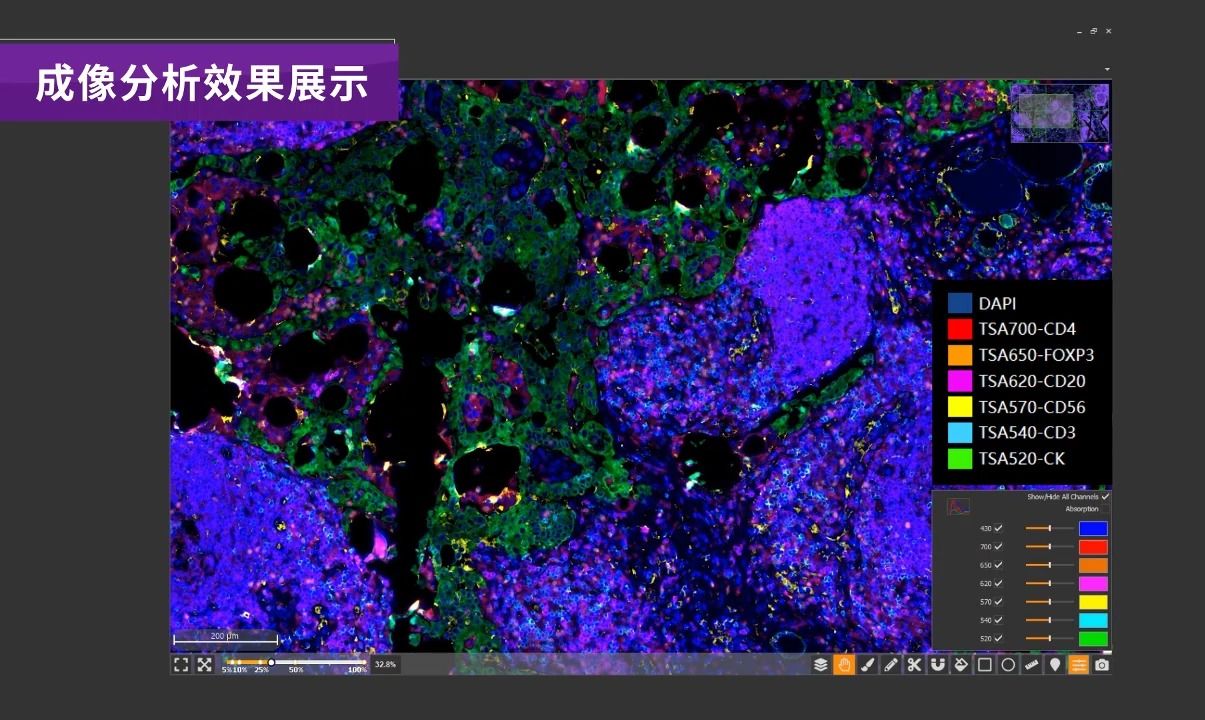The width and height of the screenshot is (1205, 720).
Task: Adjust the 620 channel intensity slider
Action: click(1049, 583)
